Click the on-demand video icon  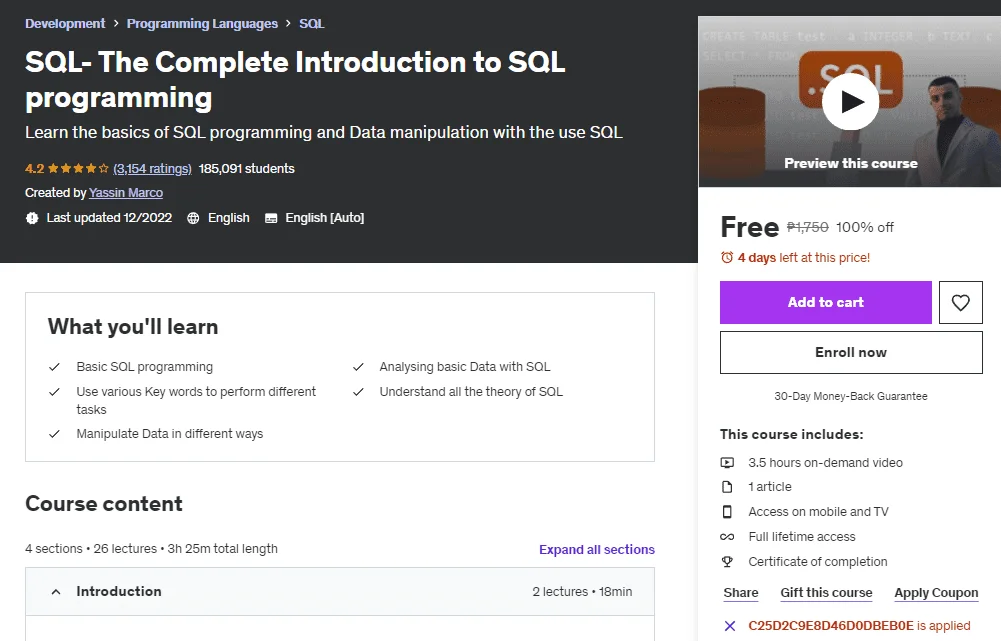727,462
